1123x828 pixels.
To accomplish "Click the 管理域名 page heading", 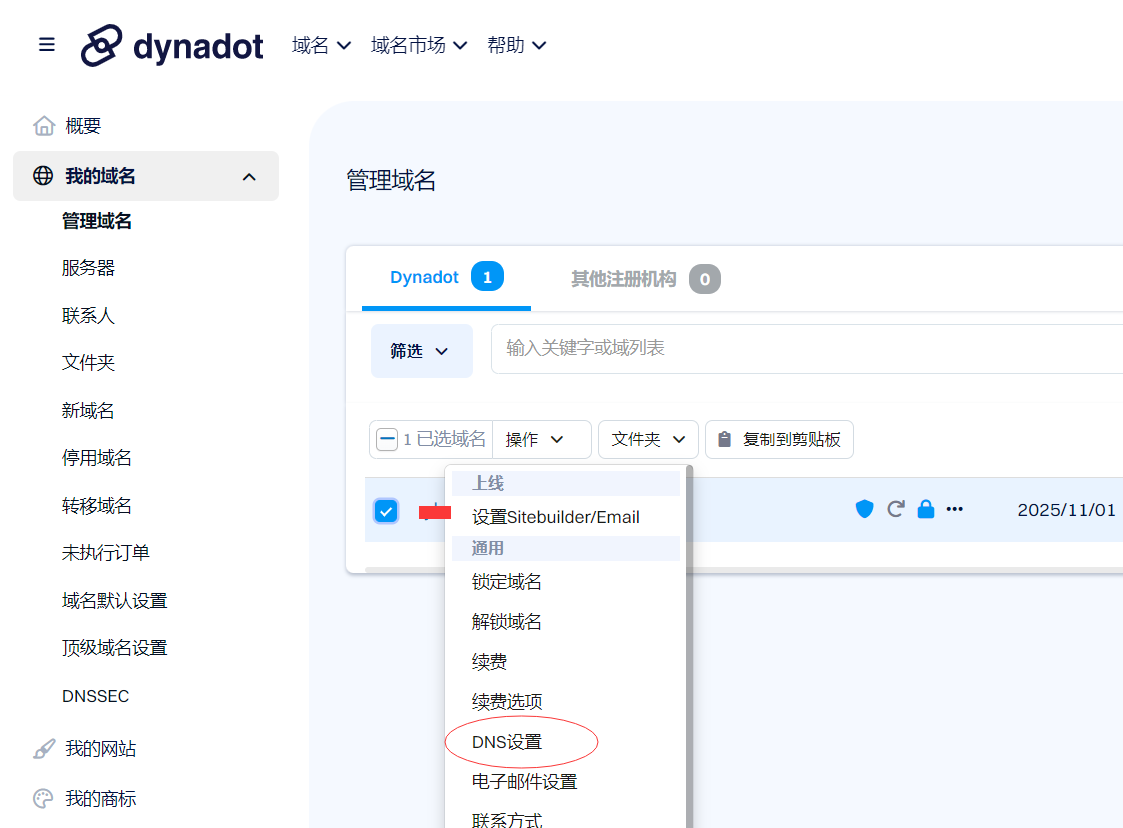I will 391,180.
